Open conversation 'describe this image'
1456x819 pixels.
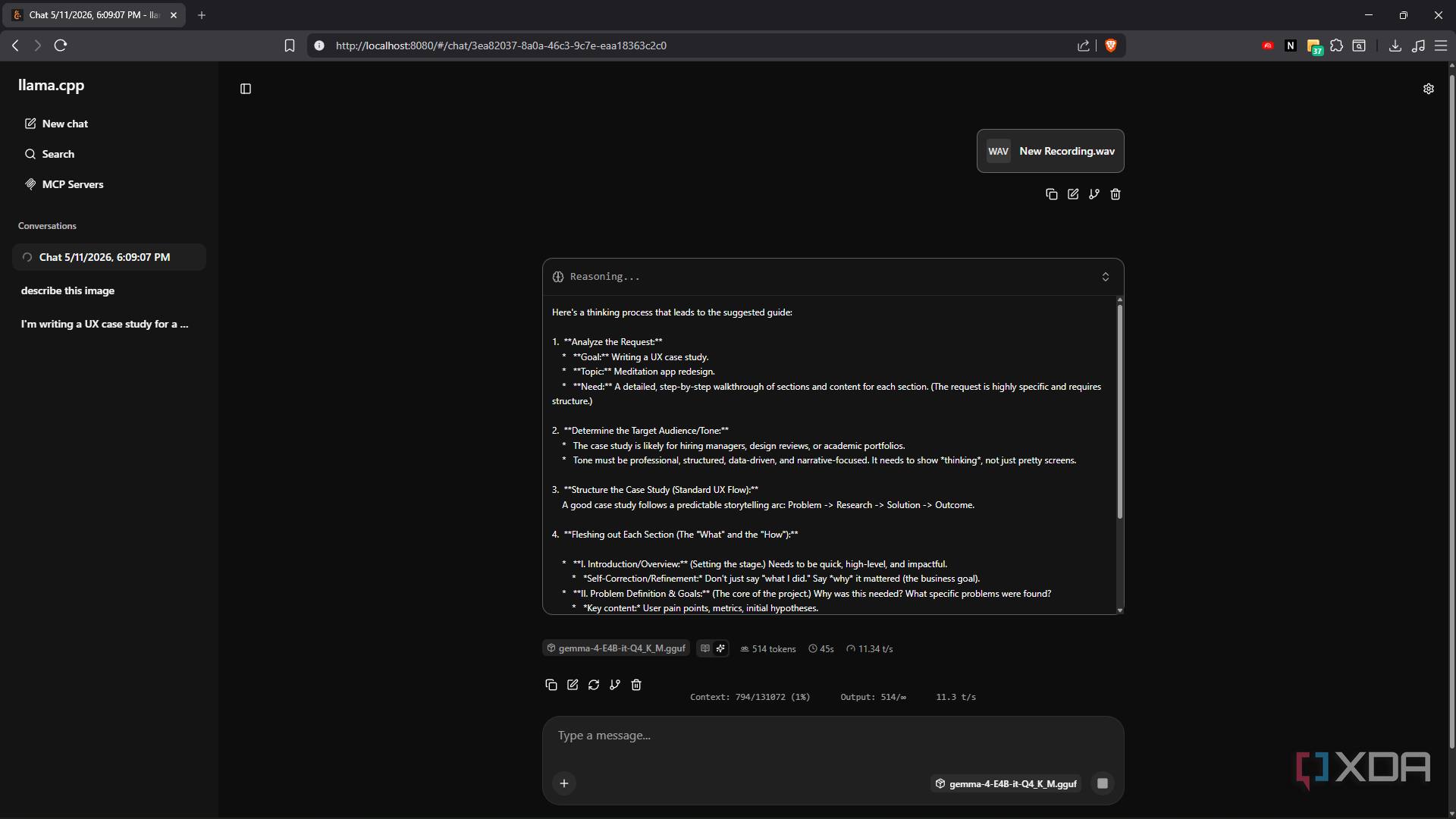tap(109, 290)
